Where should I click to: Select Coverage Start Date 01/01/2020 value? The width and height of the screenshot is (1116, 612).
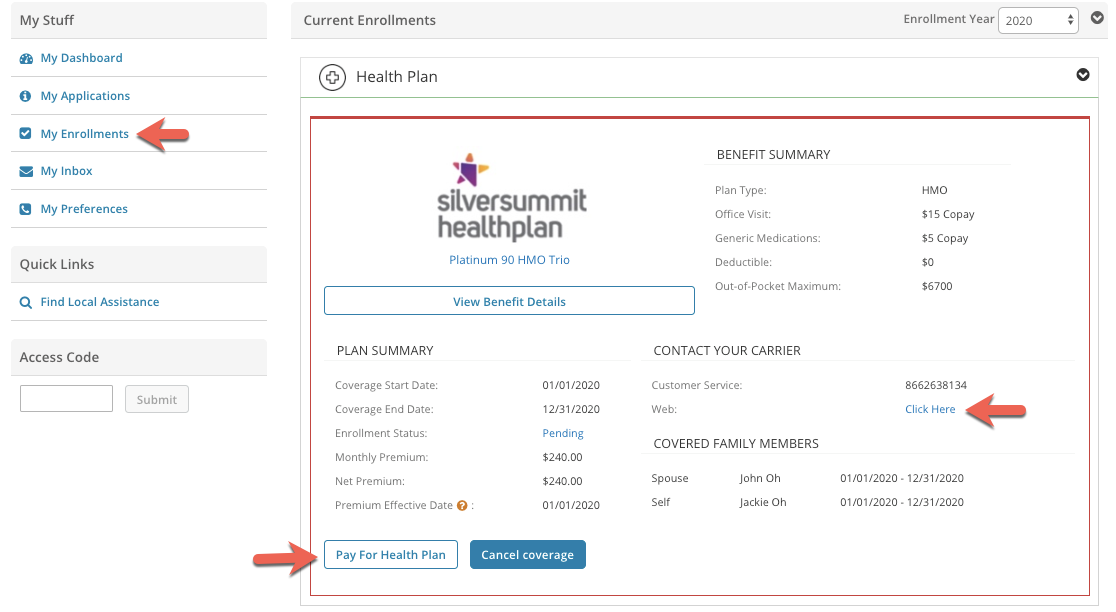(571, 386)
